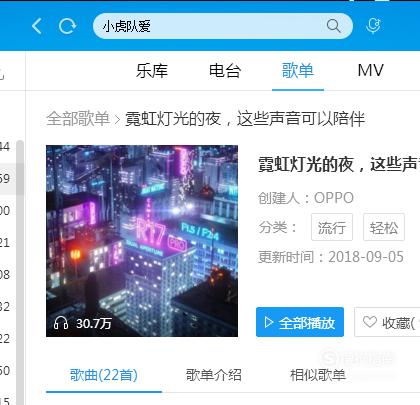The image size is (420, 405).
Task: Click the left sidebar vertical scrollbar
Action: (x=20, y=272)
